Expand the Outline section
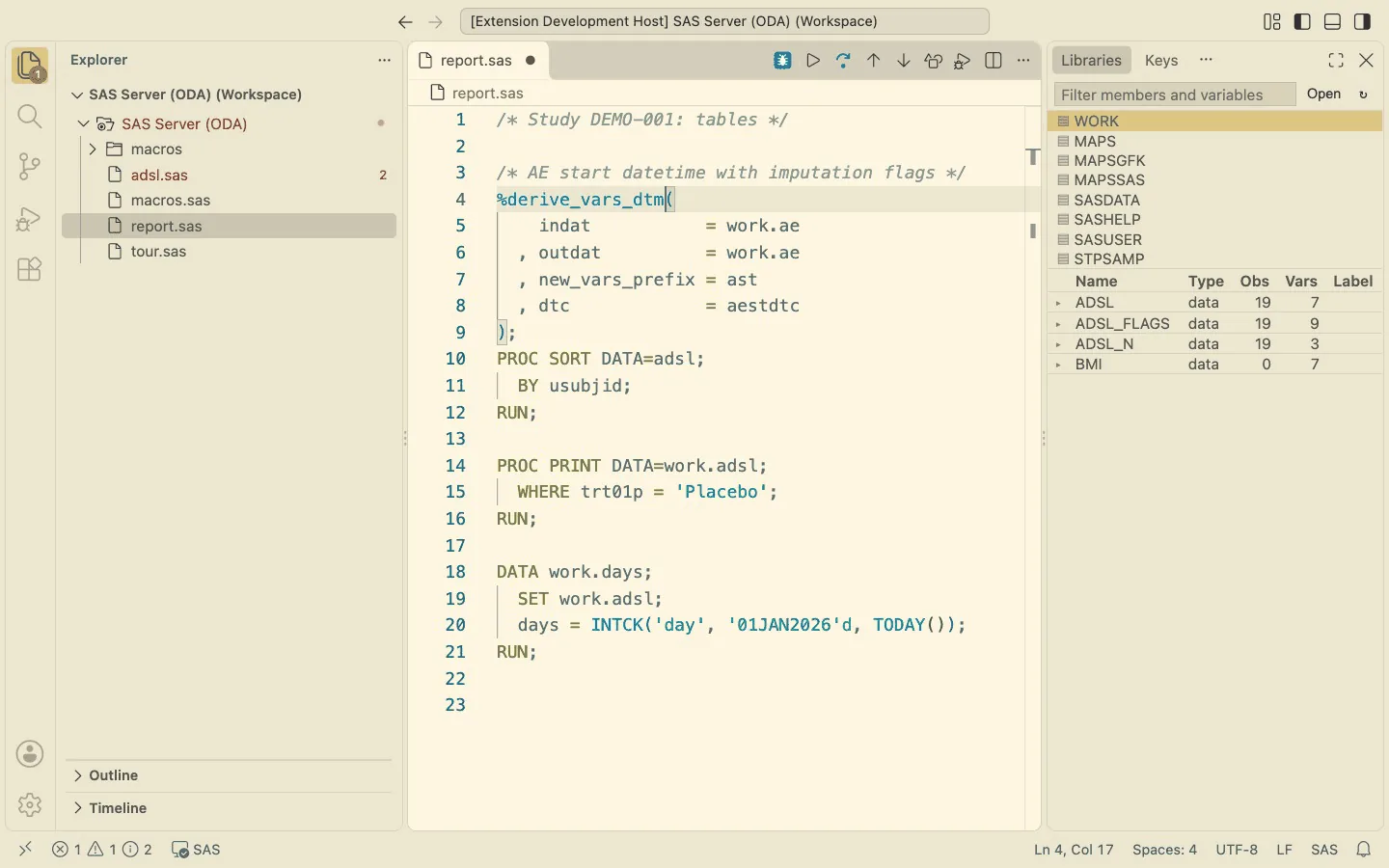The image size is (1389, 868). tap(78, 775)
